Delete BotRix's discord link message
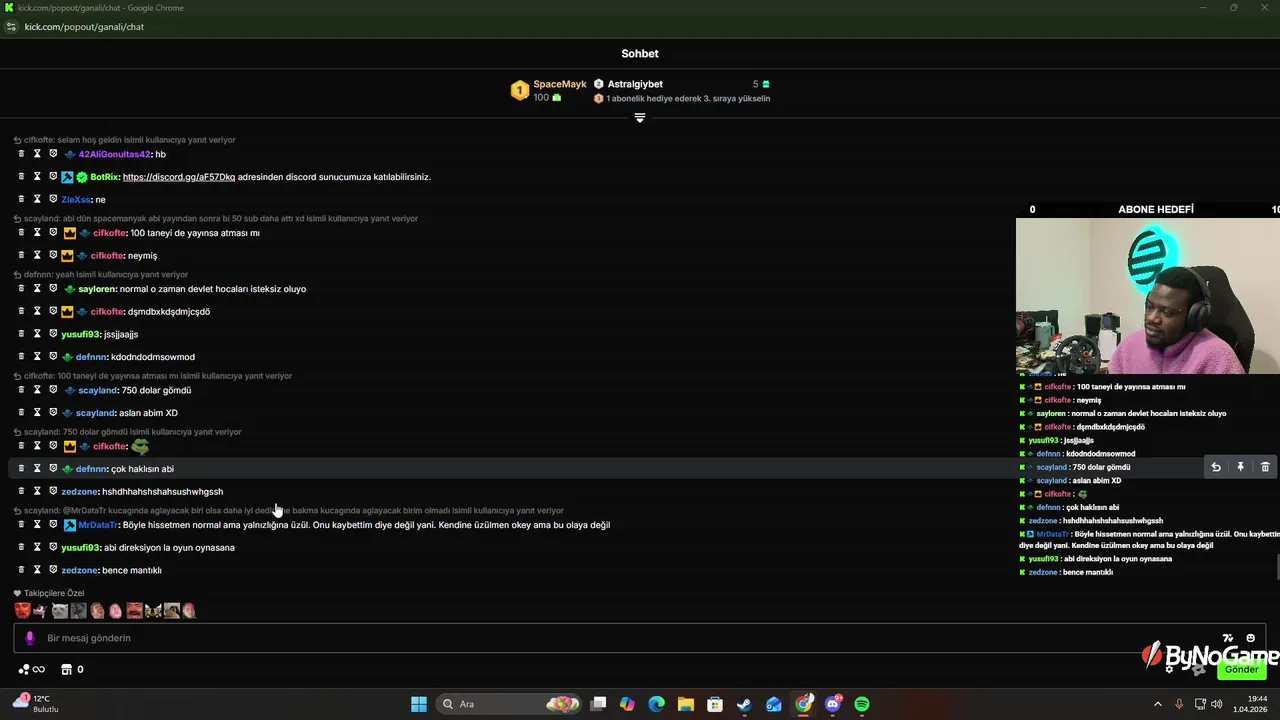1280x720 pixels. tap(21, 176)
